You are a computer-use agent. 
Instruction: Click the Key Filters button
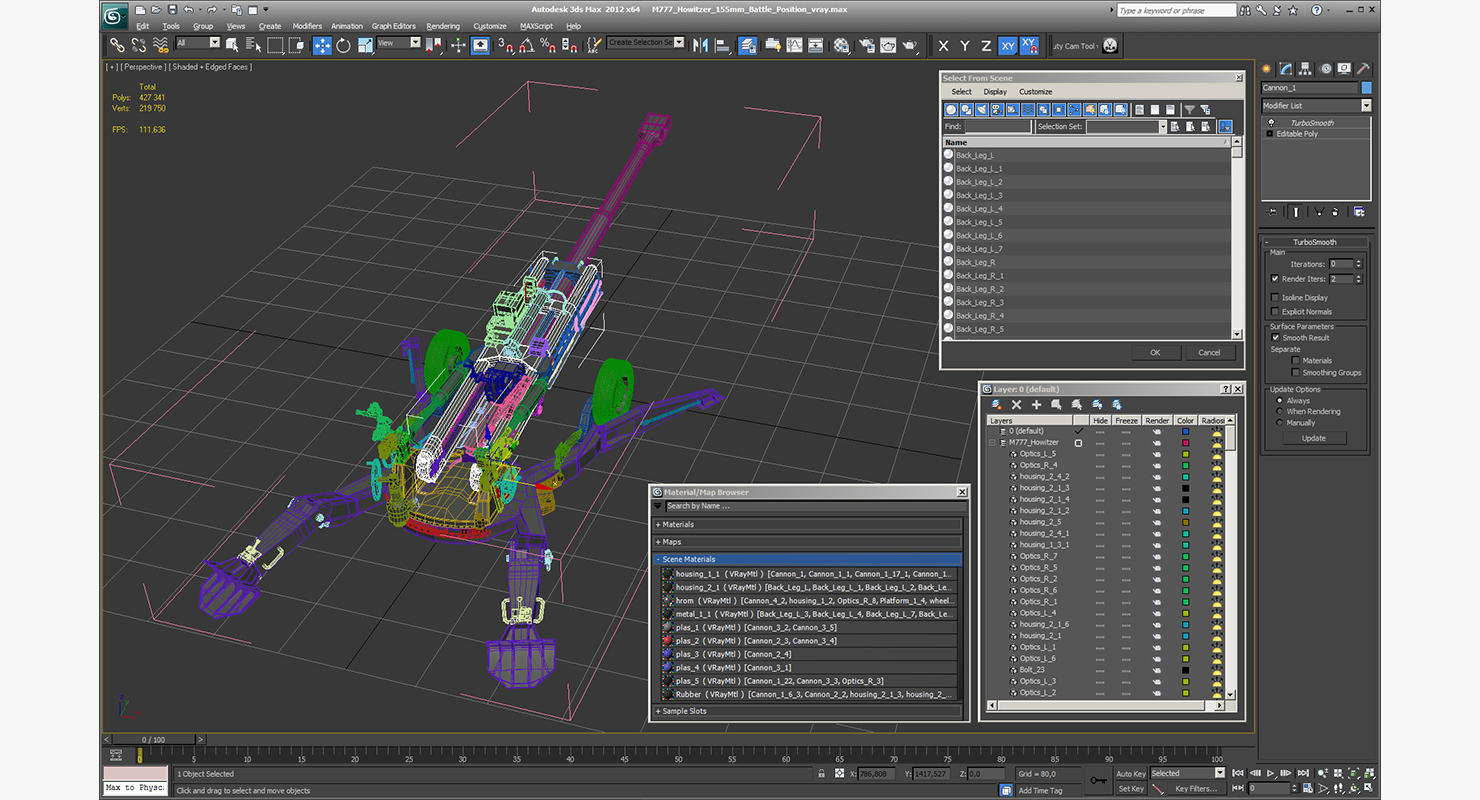tap(1196, 789)
